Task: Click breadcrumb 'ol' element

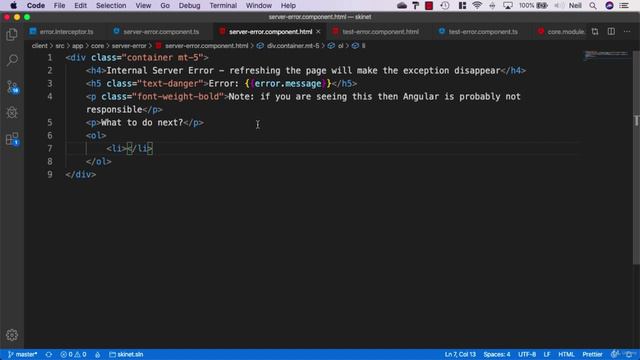Action: [340, 46]
